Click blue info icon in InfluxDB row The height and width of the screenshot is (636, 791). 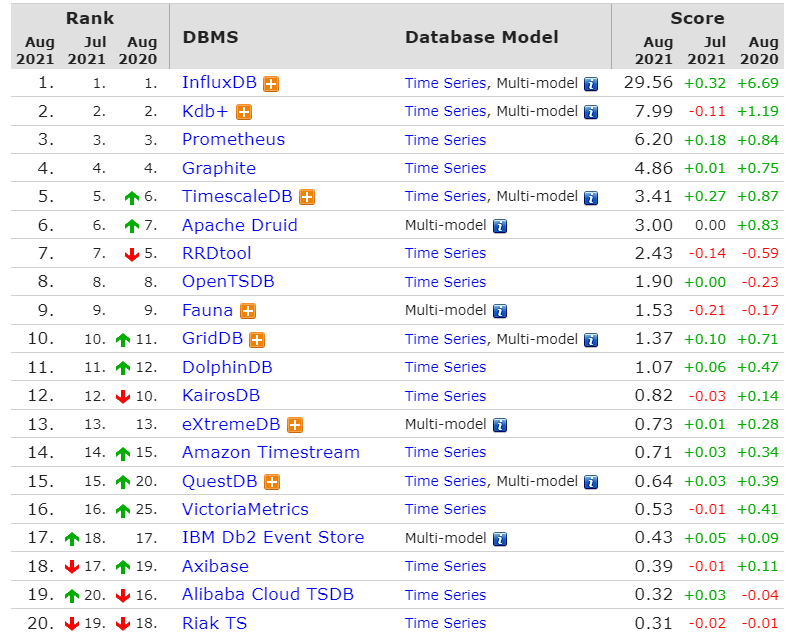[591, 84]
